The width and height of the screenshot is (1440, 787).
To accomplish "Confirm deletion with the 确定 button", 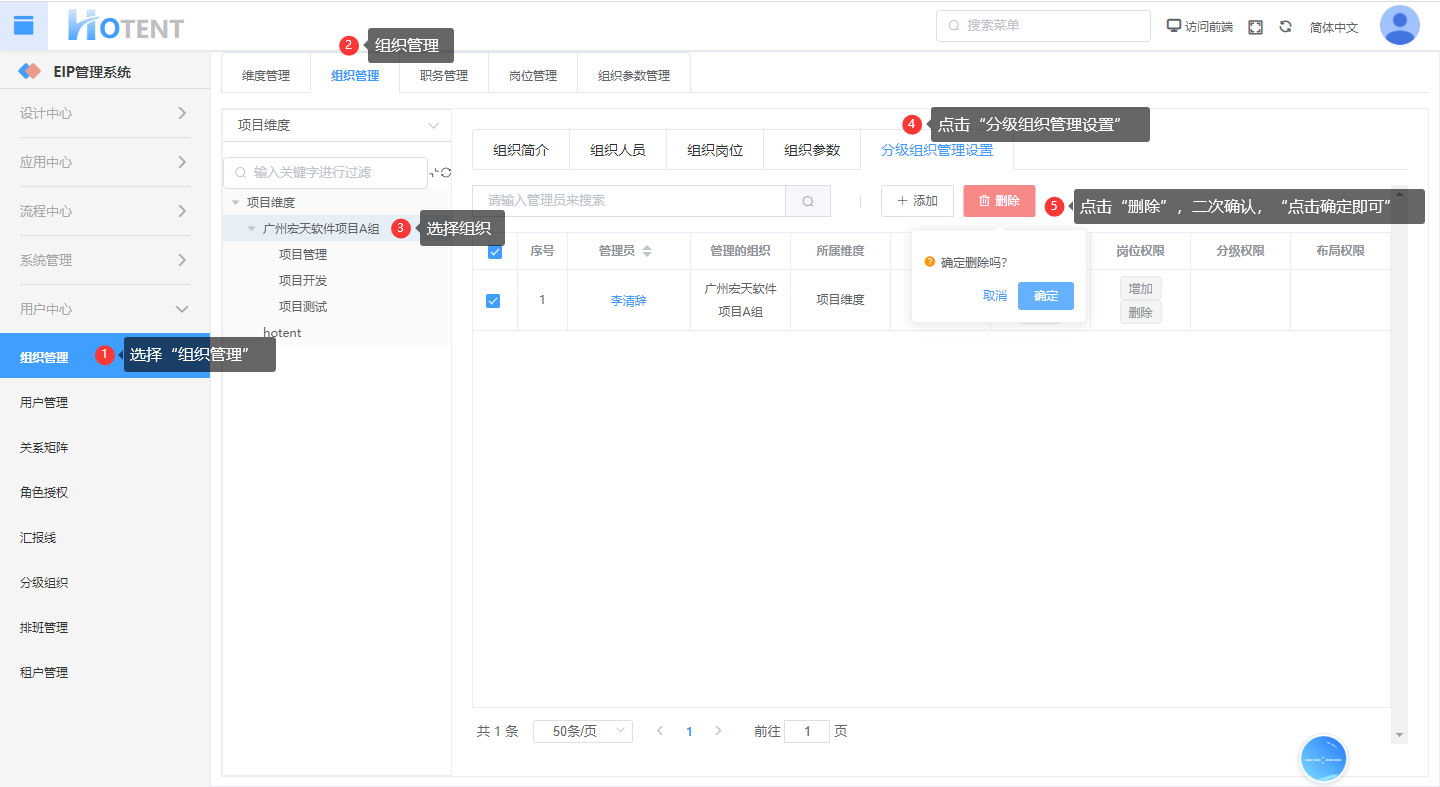I will click(1045, 296).
